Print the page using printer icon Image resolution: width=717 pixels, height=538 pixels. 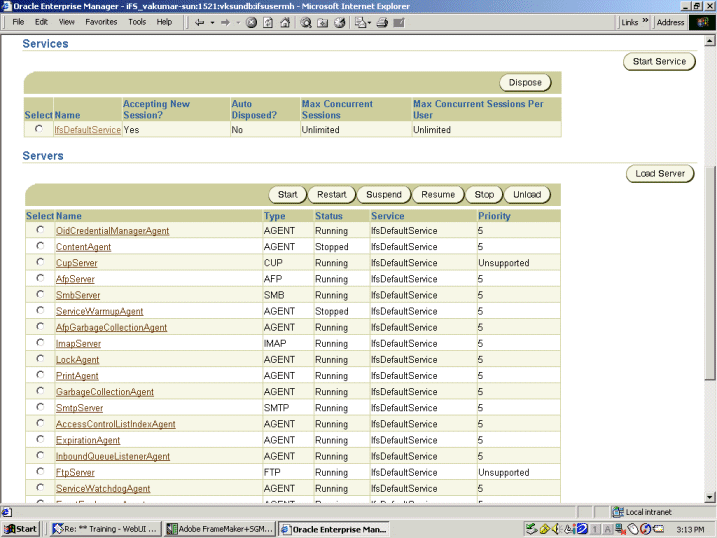(x=382, y=22)
